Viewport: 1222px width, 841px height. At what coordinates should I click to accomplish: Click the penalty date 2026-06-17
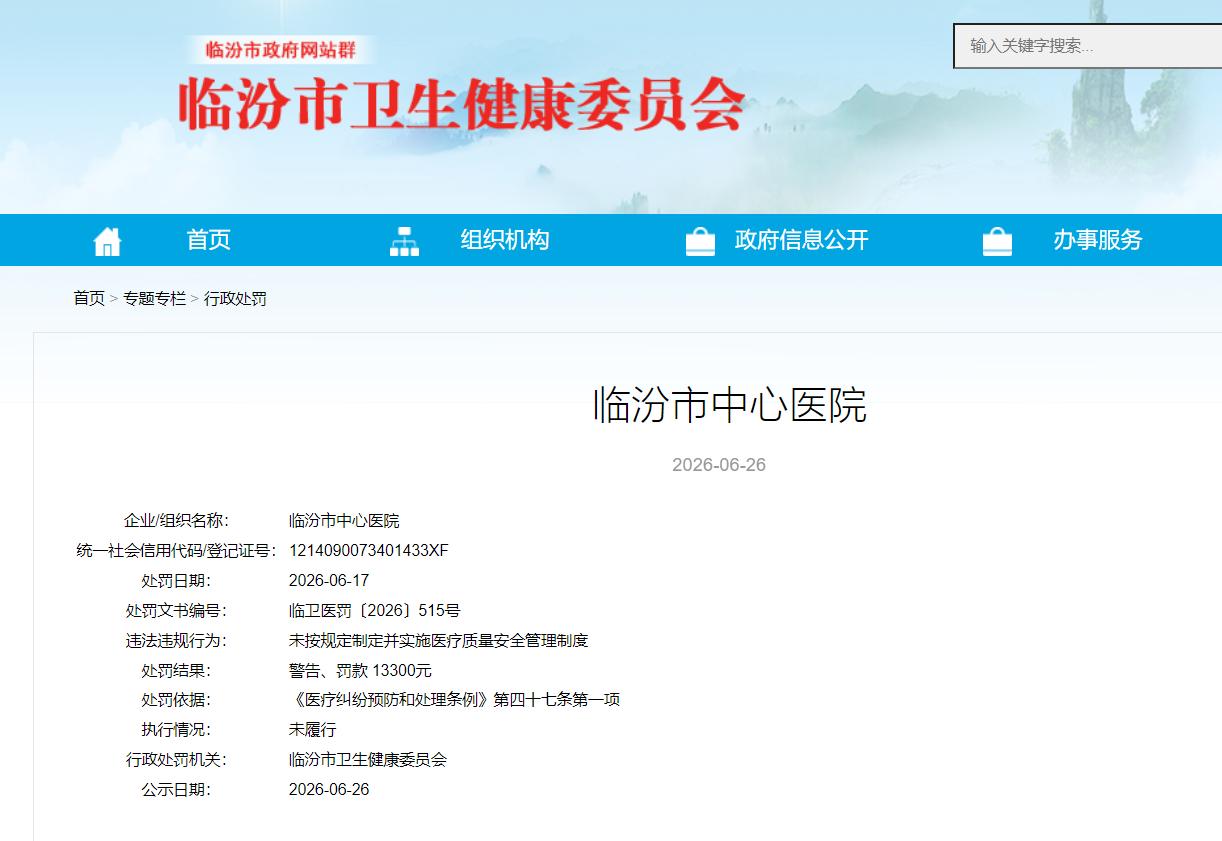[329, 581]
